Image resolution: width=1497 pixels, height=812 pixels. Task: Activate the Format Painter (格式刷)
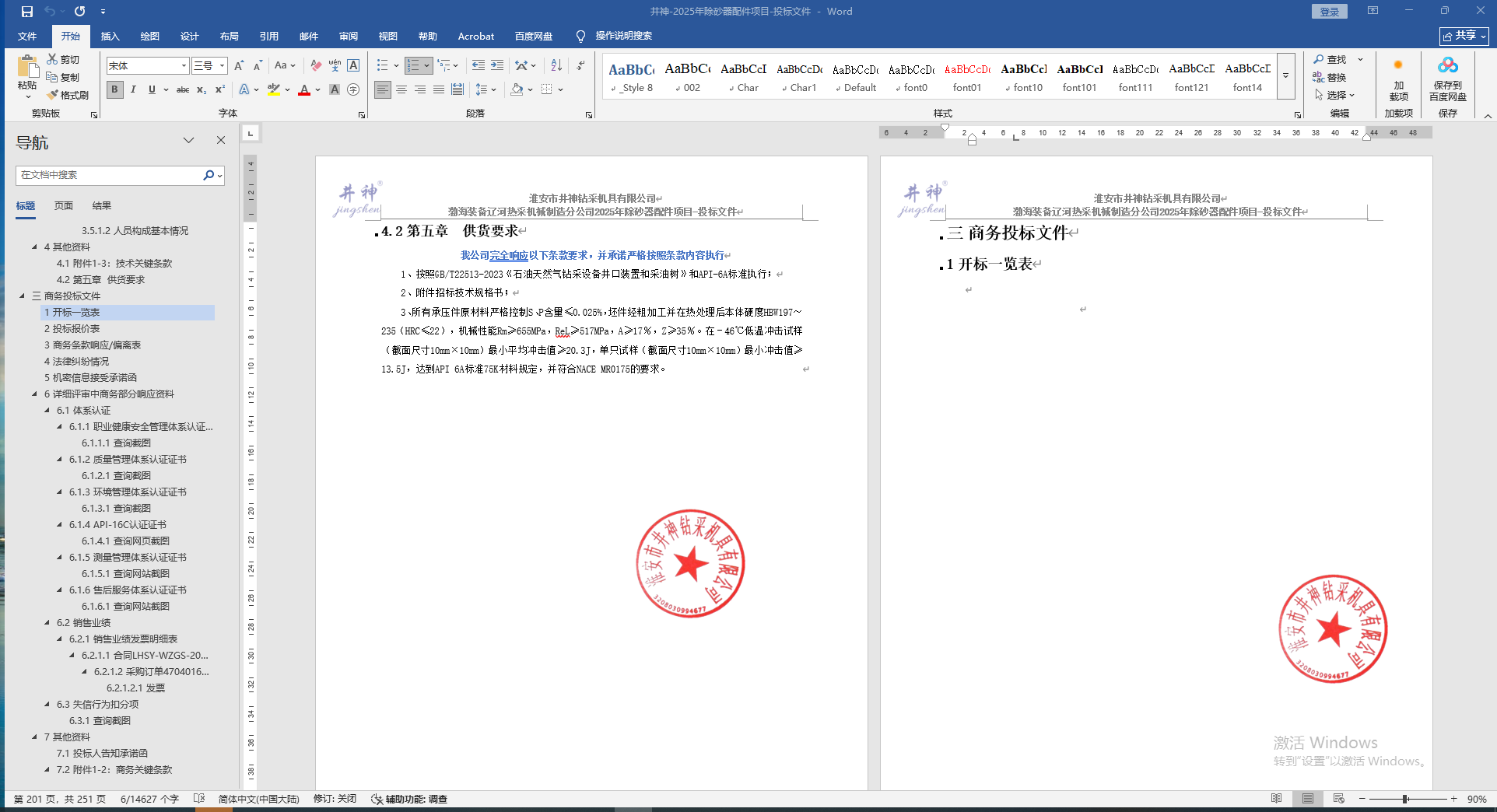pyautogui.click(x=68, y=95)
